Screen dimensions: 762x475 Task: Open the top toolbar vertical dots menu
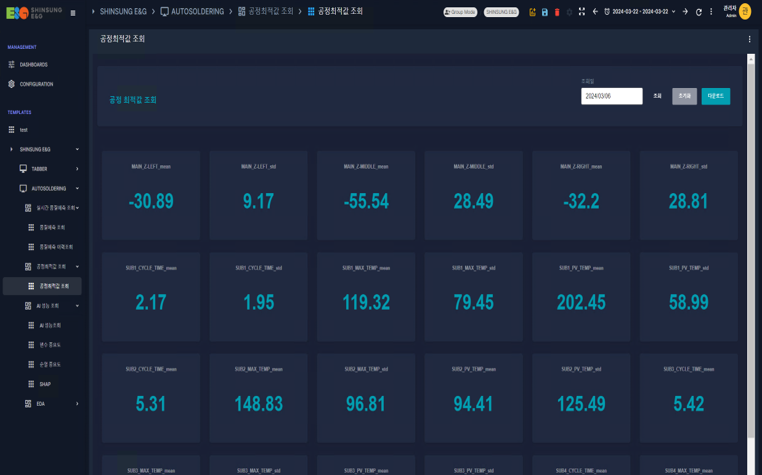pyautogui.click(x=711, y=12)
